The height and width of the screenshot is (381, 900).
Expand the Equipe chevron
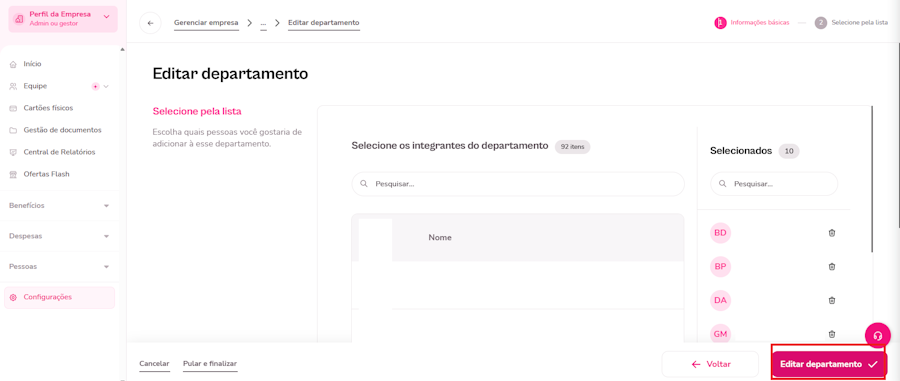[x=106, y=86]
